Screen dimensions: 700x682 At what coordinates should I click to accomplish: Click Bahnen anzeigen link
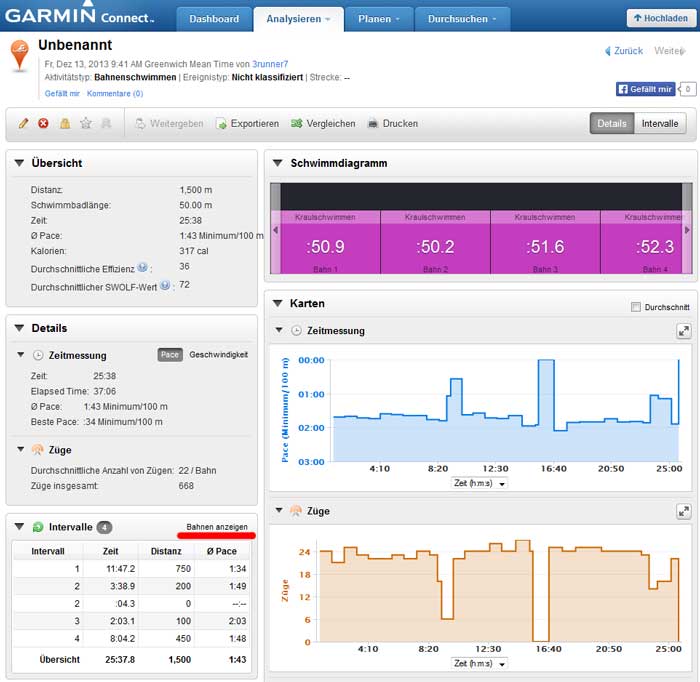217,527
